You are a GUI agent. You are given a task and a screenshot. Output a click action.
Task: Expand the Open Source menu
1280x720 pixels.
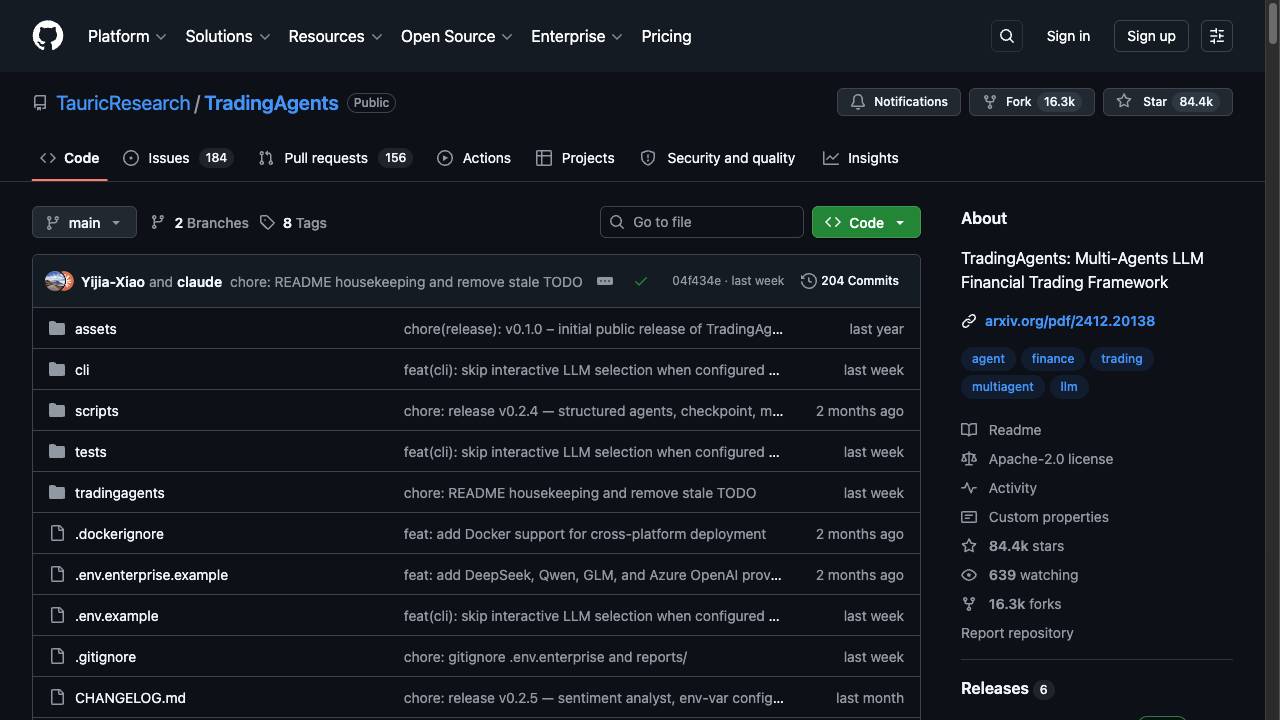457,36
